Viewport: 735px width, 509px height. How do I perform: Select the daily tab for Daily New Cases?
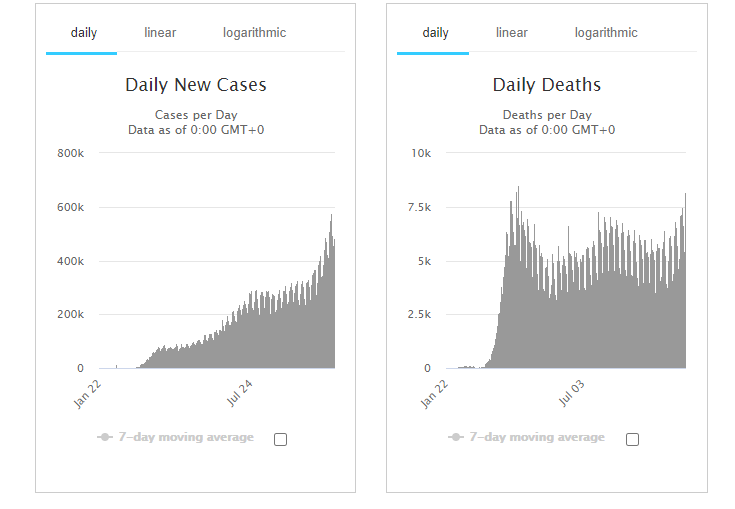83,33
